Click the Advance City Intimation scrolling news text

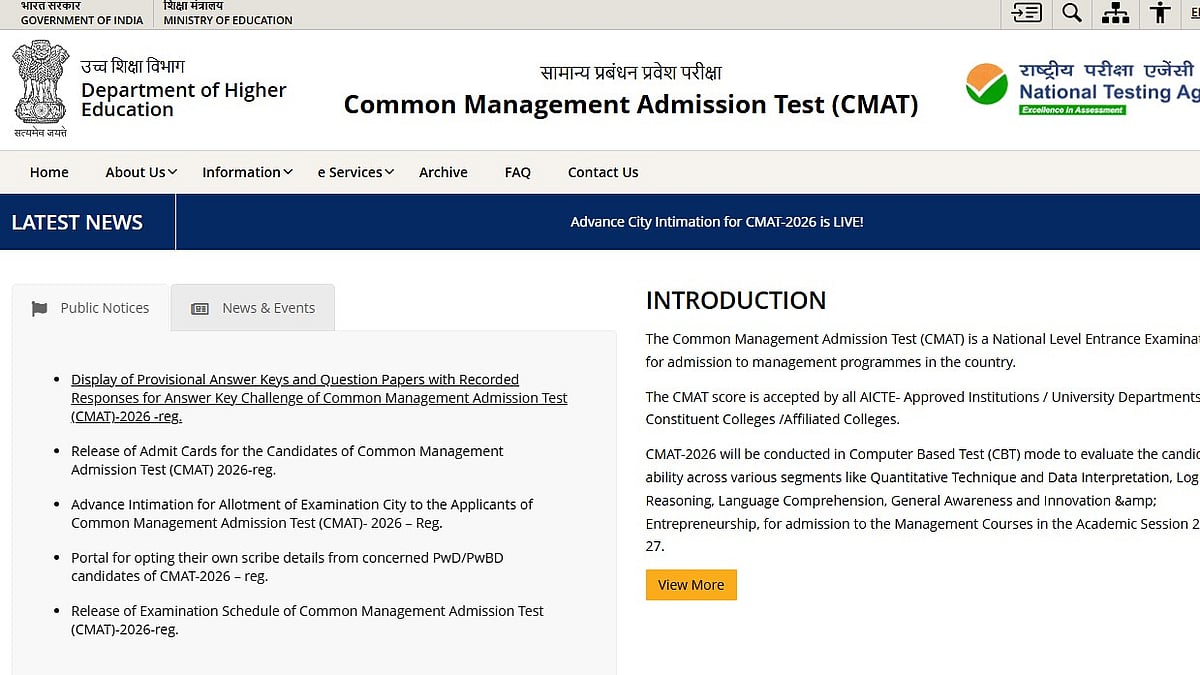717,222
